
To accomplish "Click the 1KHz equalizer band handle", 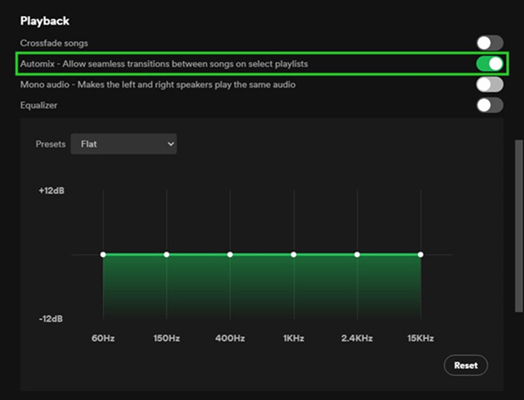I will 293,255.
